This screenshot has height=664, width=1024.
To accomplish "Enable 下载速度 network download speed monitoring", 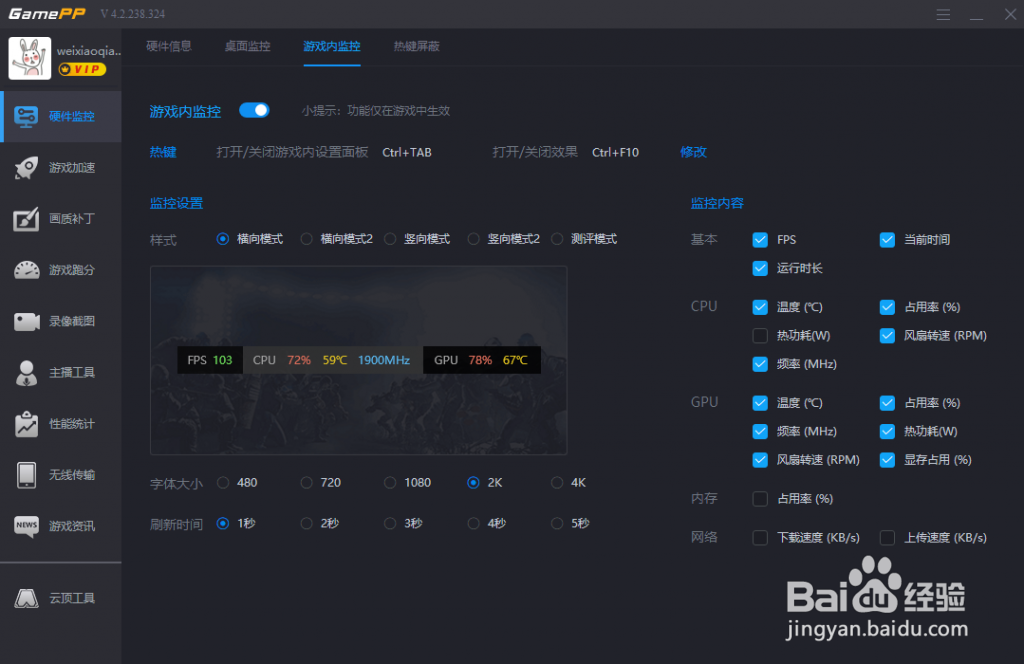I will click(760, 537).
